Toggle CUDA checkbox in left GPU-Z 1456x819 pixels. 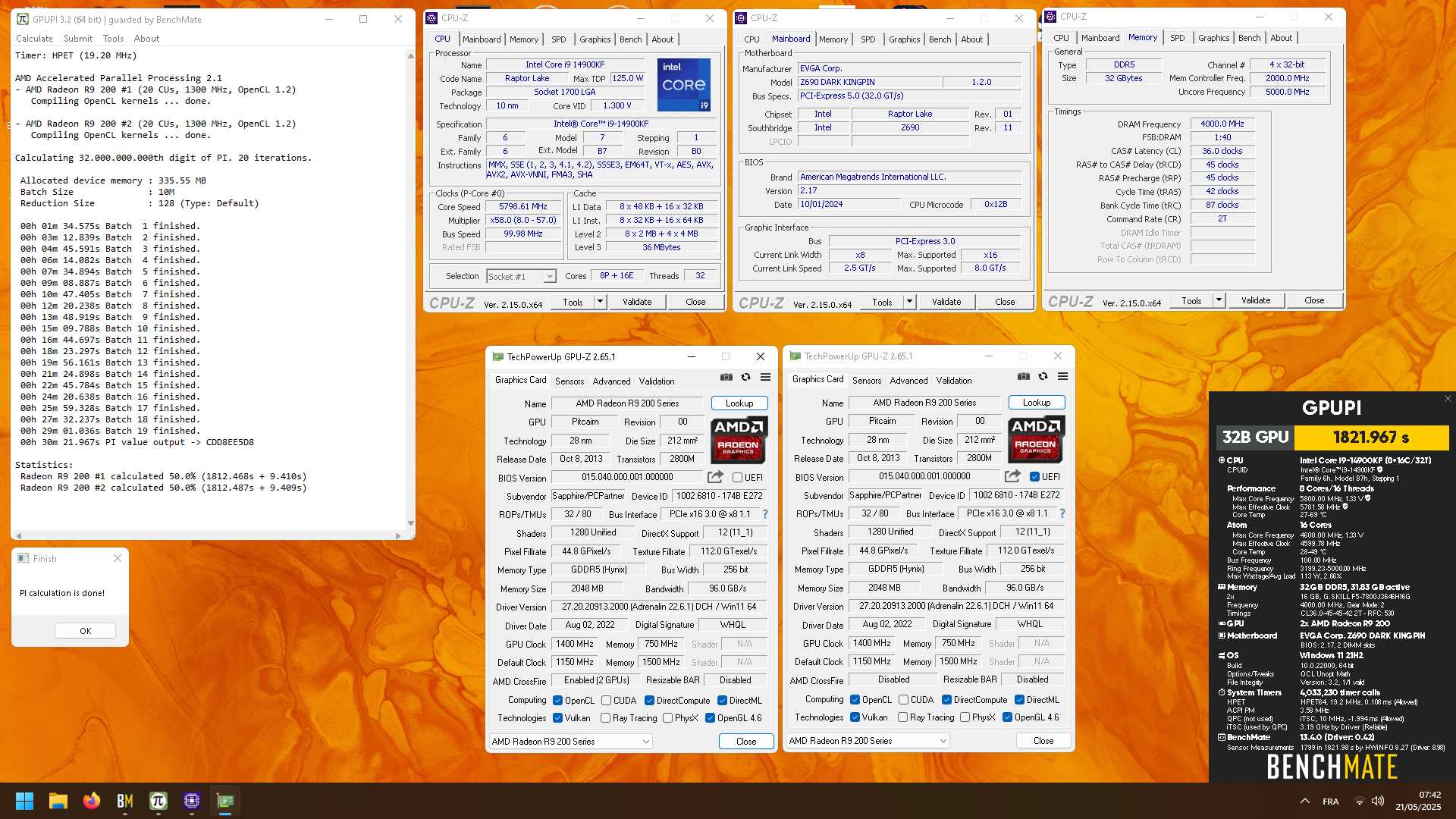click(607, 701)
